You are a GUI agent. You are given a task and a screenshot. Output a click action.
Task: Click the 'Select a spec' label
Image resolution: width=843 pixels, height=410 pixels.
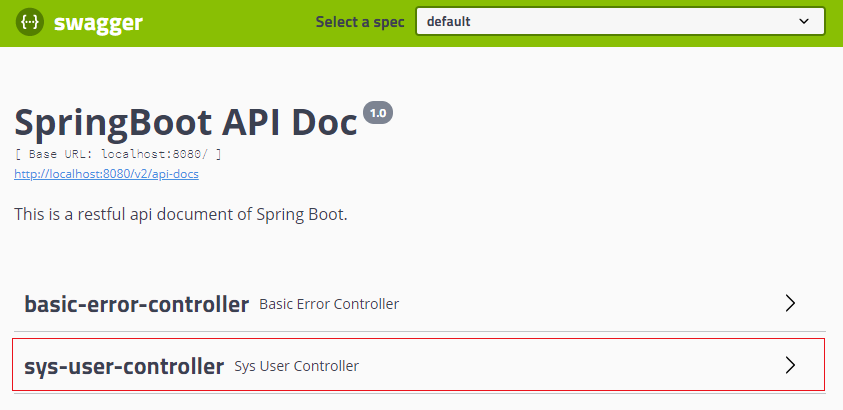(360, 22)
